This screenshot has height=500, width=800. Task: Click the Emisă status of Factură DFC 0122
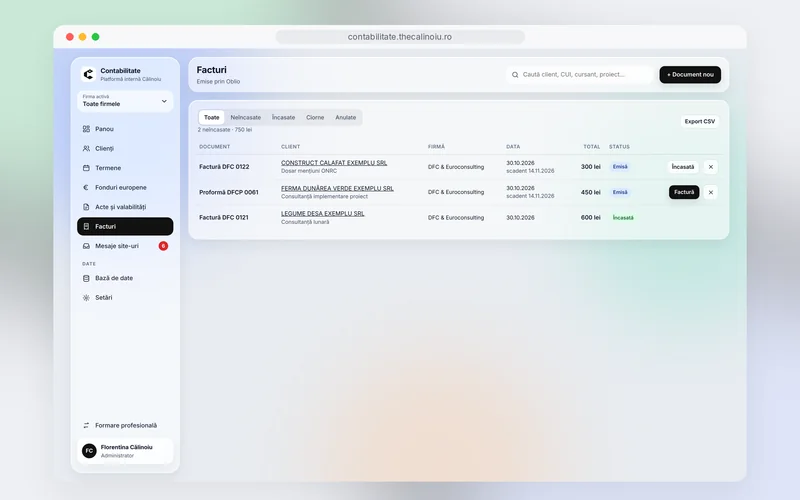point(620,167)
